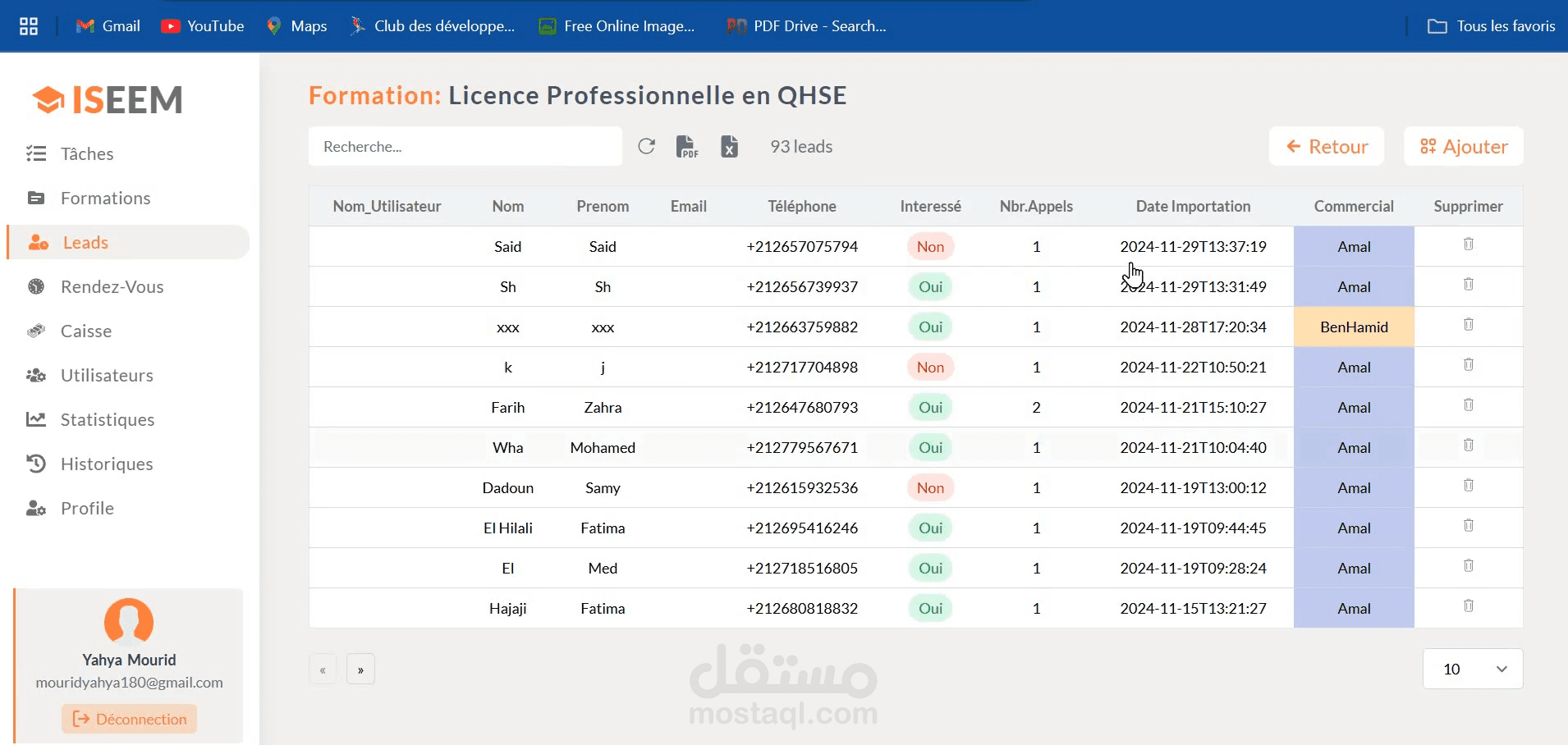This screenshot has width=1568, height=745.
Task: Click Oui badge for Hajaji Fatima
Action: point(930,608)
